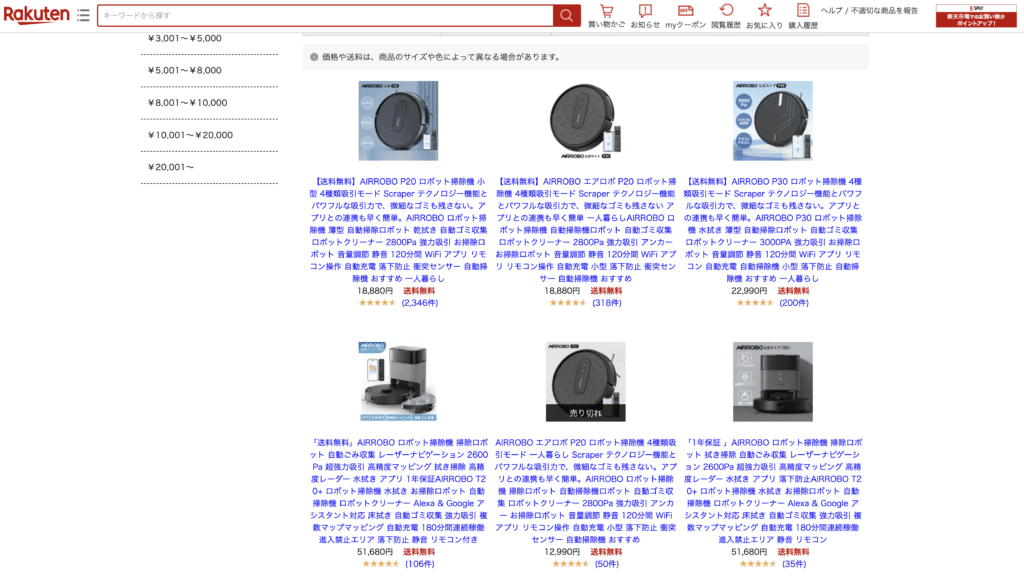This screenshot has width=1024, height=580.
Task: Open AIRROBO エアロボ P20 thumbnail with 318 reviews
Action: pos(585,121)
